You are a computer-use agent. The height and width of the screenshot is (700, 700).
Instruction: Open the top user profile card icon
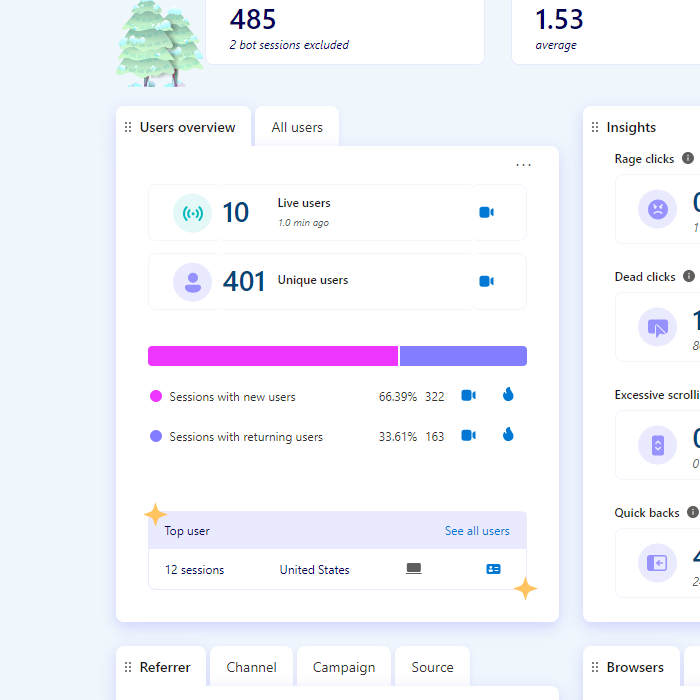tap(493, 569)
